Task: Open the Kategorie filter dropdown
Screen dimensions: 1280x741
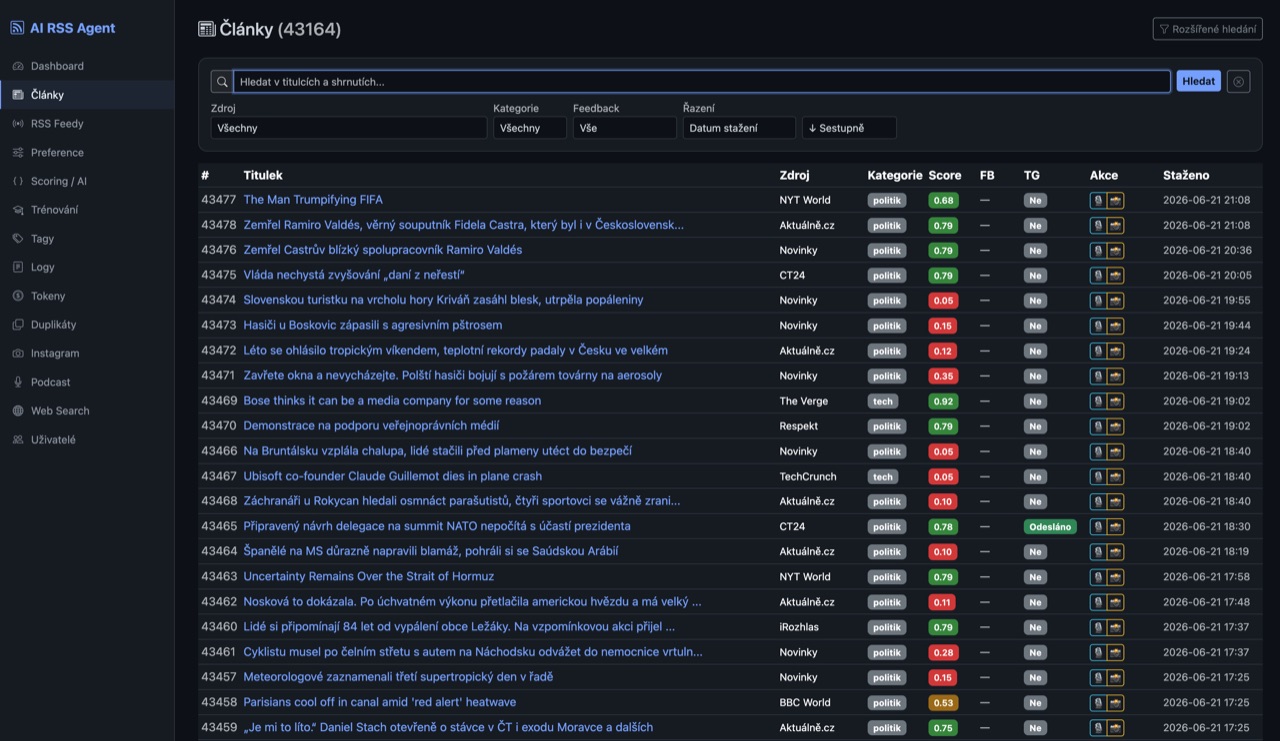Action: tap(530, 128)
